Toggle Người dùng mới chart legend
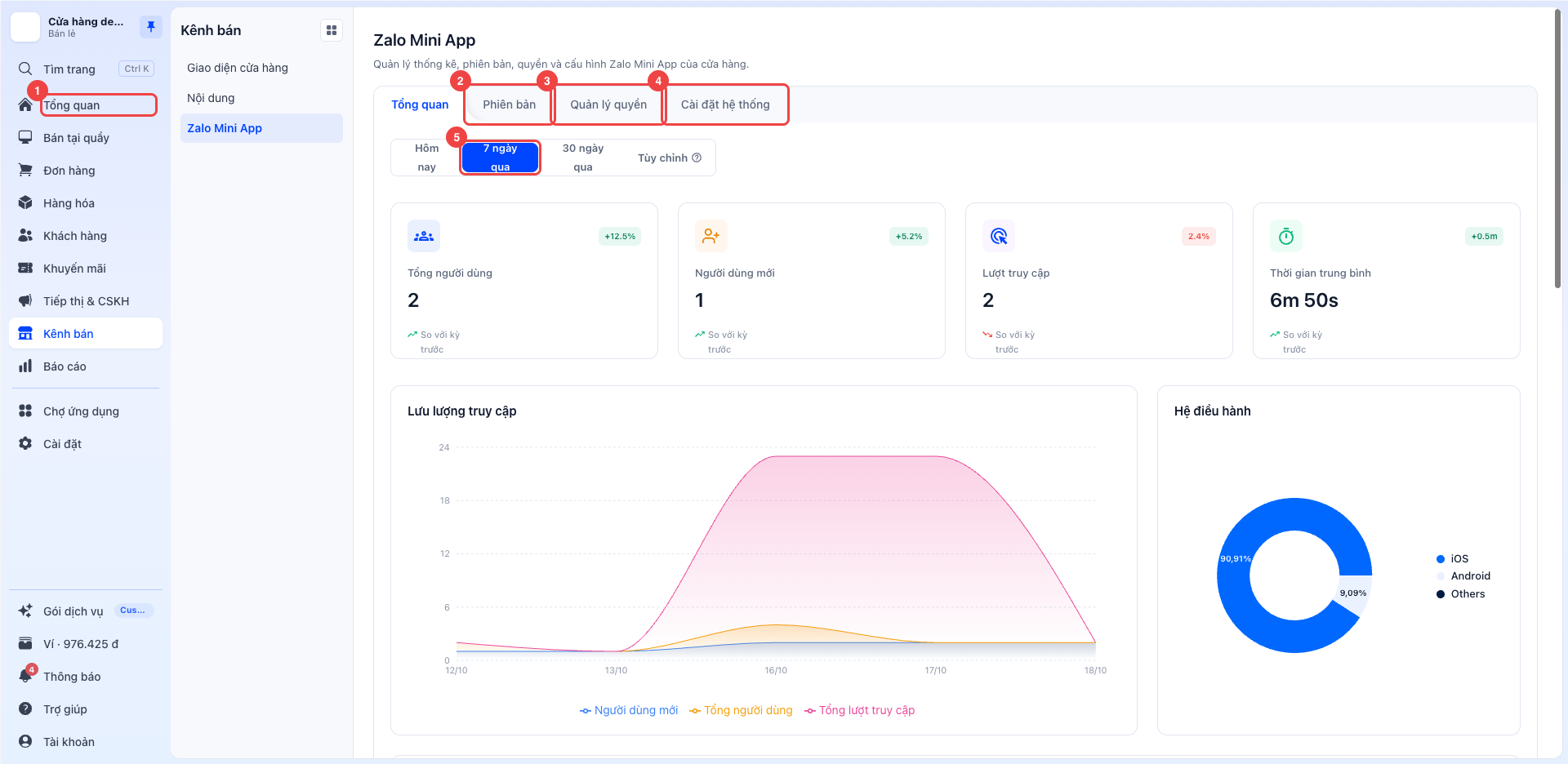Viewport: 1568px width, 764px height. point(629,710)
